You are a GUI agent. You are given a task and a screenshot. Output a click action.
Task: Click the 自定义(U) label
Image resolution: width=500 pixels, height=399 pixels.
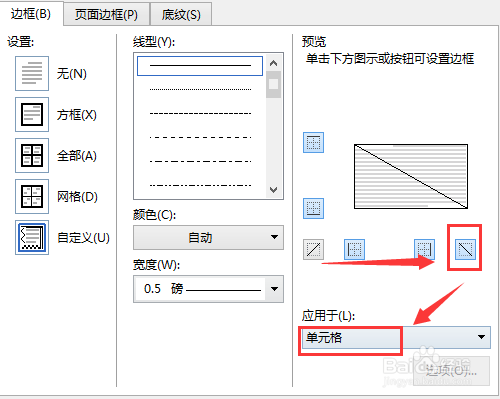coord(83,238)
